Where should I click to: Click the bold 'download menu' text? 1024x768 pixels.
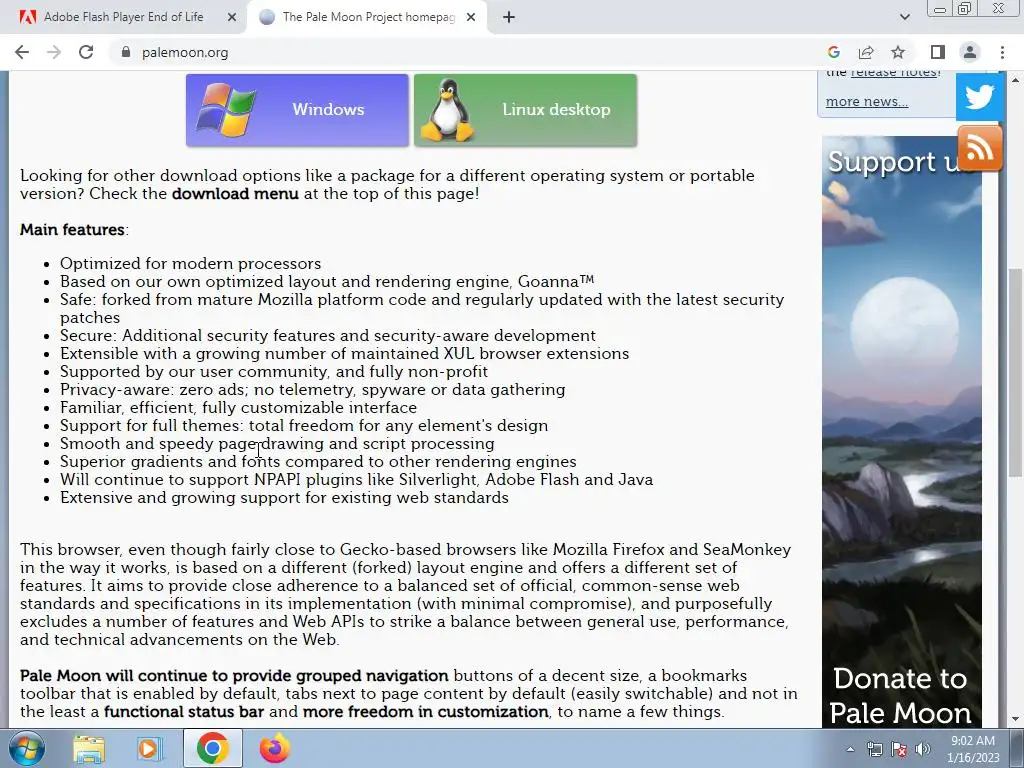click(x=235, y=194)
